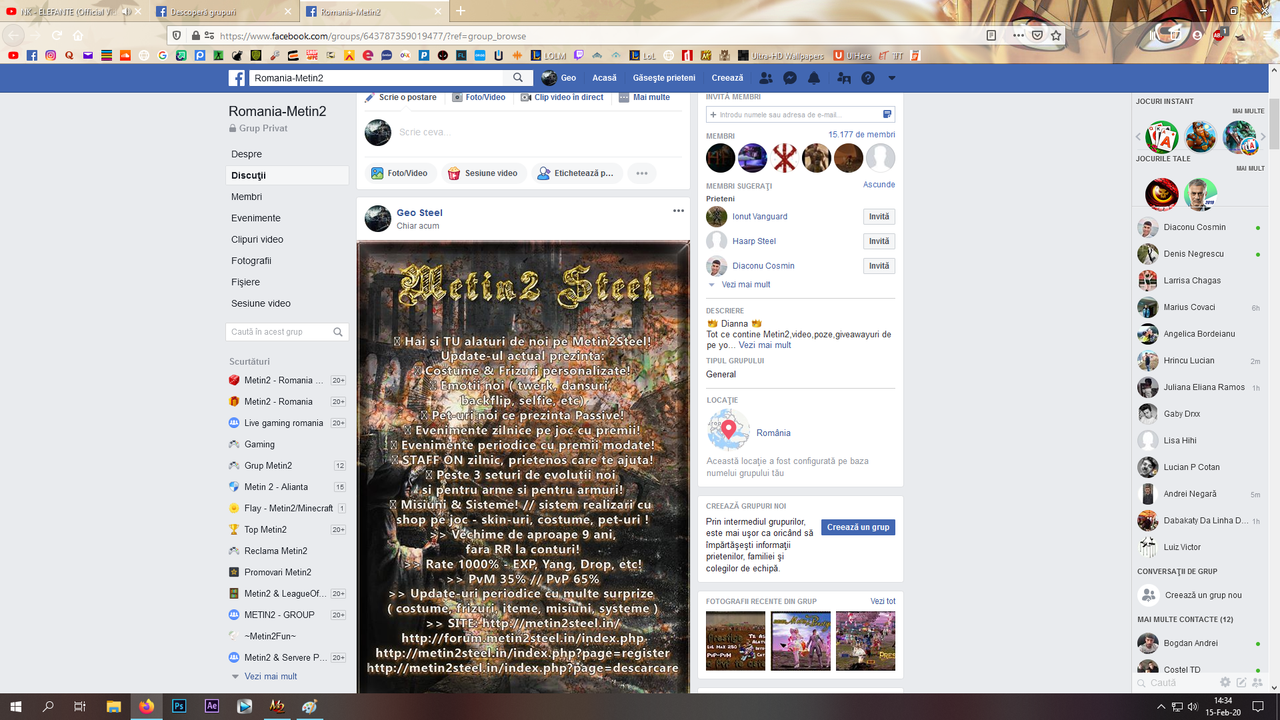The image size is (1280, 720).
Task: Open the 'Mai multe' composer tab
Action: 645,97
